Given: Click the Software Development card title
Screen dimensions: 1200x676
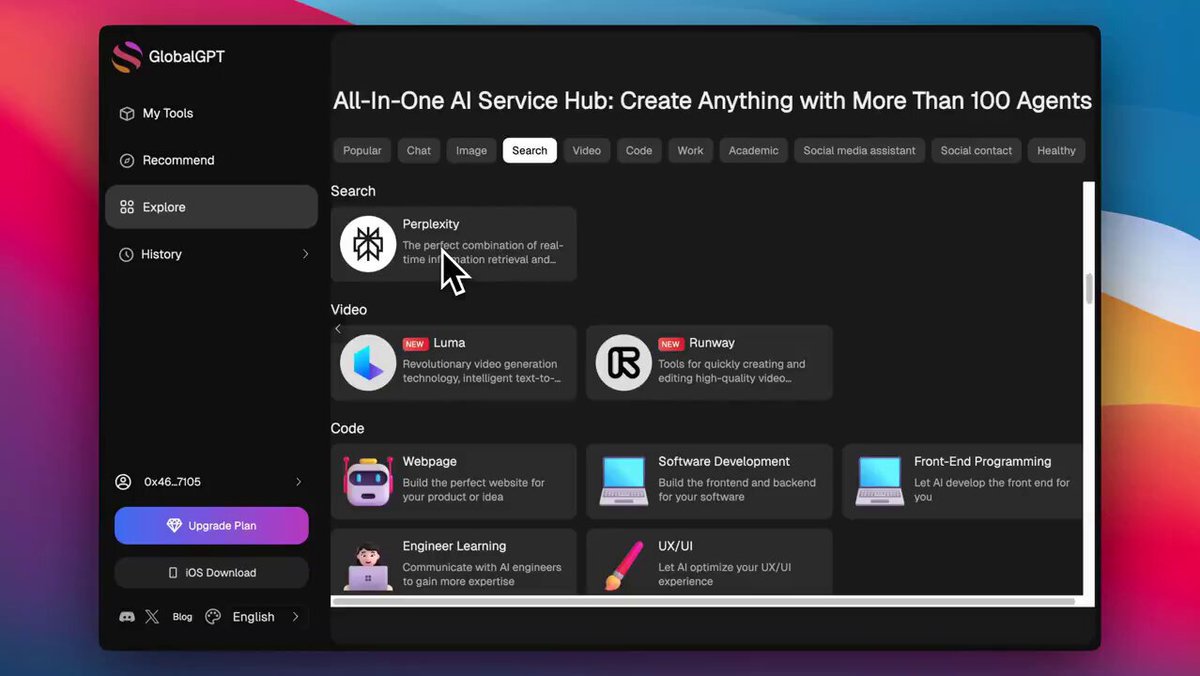Looking at the screenshot, I should 724,462.
